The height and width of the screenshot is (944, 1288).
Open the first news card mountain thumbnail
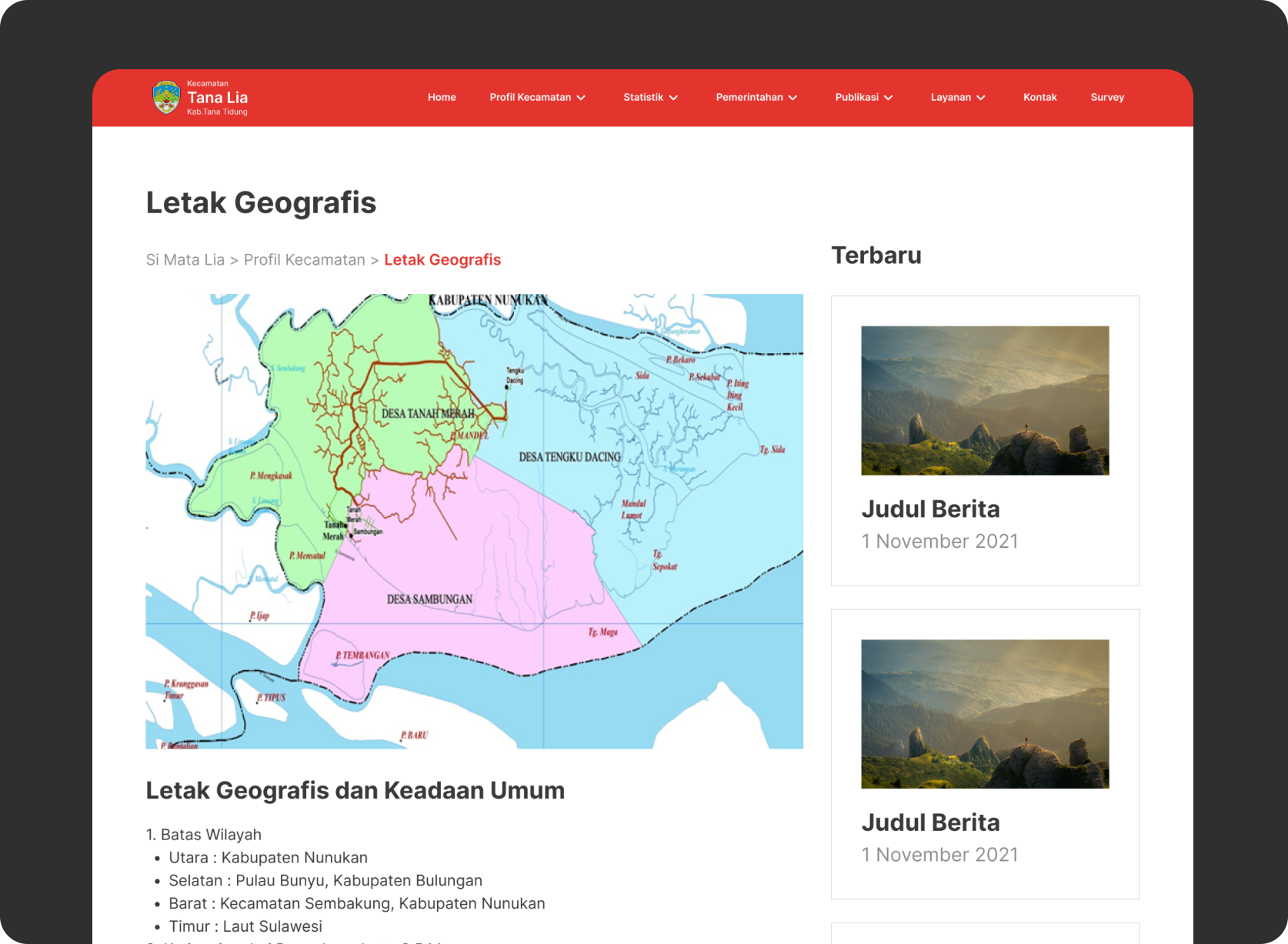[985, 400]
